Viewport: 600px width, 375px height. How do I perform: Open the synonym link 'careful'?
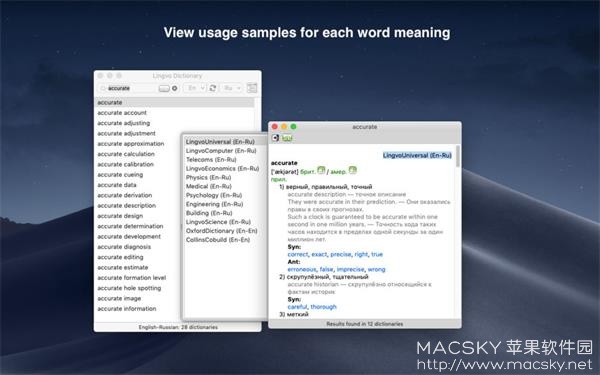coord(297,307)
